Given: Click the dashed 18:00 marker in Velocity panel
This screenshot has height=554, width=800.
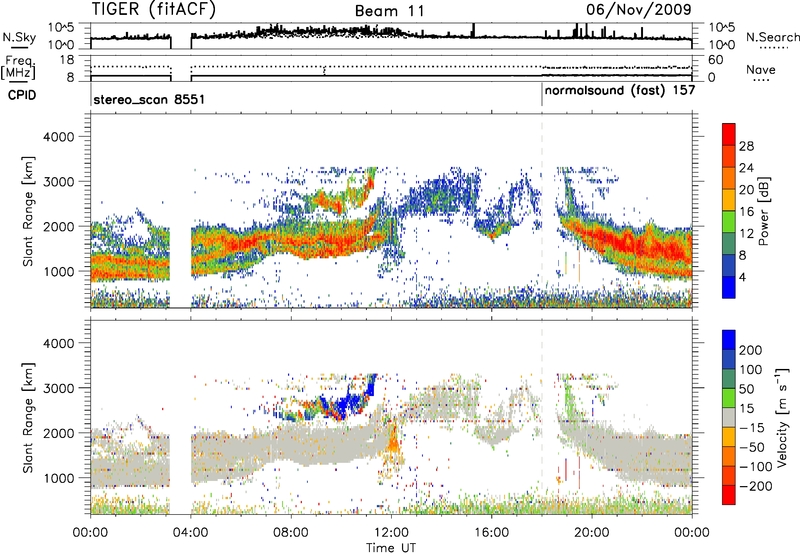Looking at the screenshot, I should [542, 417].
